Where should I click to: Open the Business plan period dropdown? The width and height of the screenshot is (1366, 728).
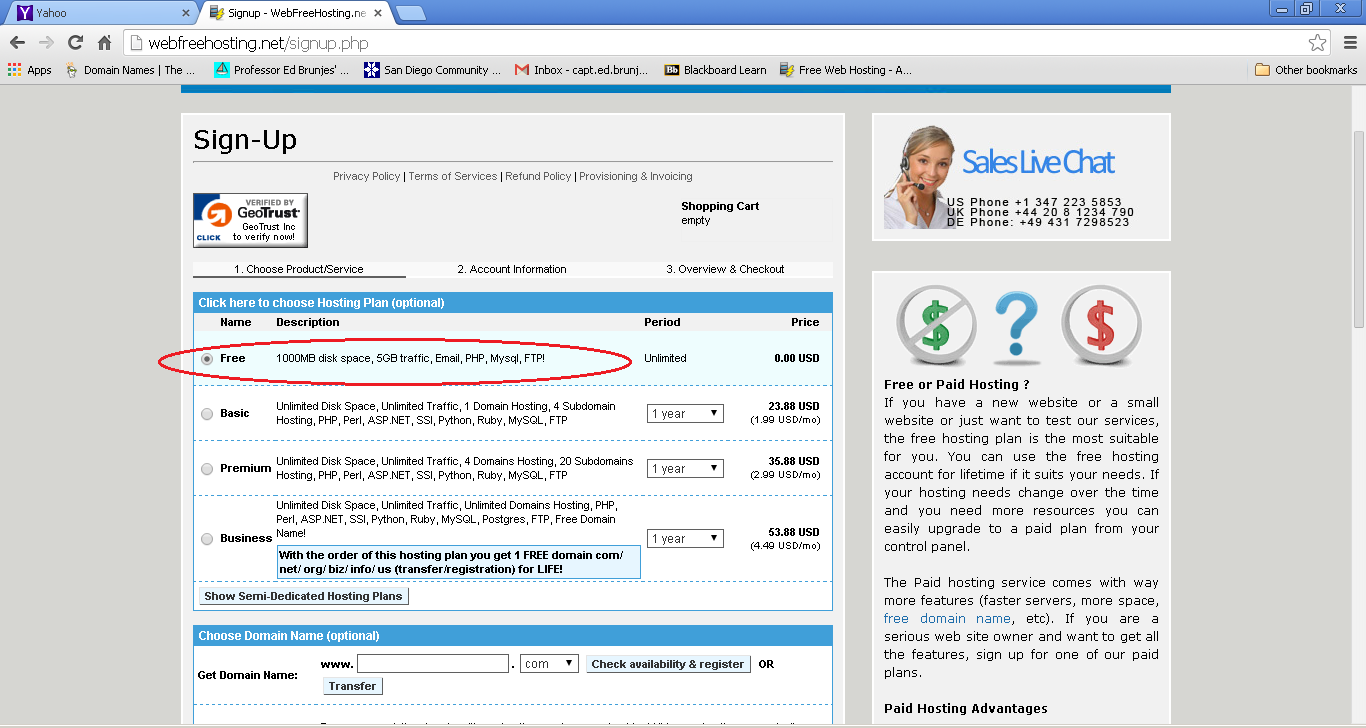pos(685,538)
